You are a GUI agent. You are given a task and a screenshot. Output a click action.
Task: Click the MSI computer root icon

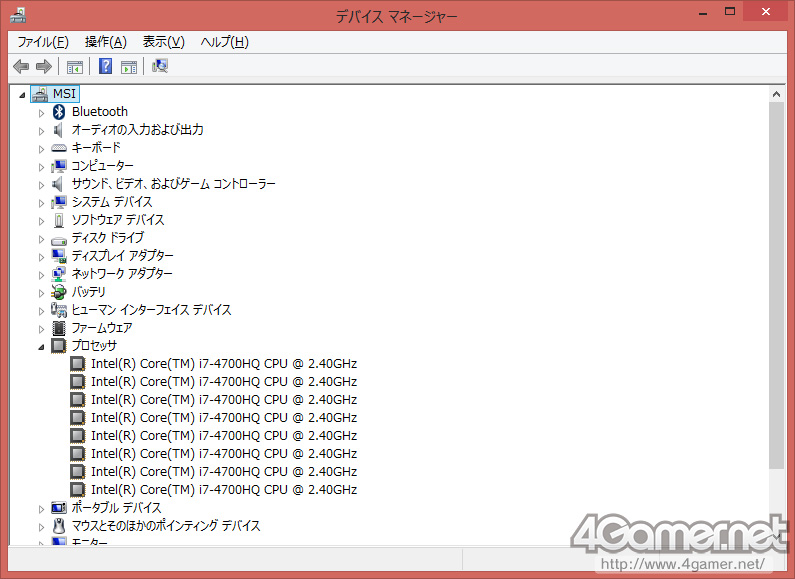40,94
